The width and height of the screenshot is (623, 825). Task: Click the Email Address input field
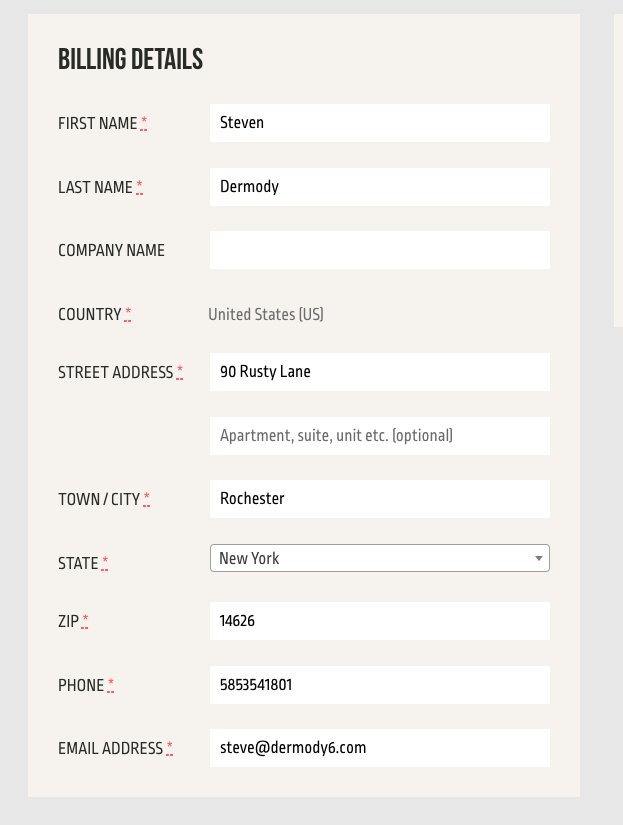pyautogui.click(x=379, y=748)
